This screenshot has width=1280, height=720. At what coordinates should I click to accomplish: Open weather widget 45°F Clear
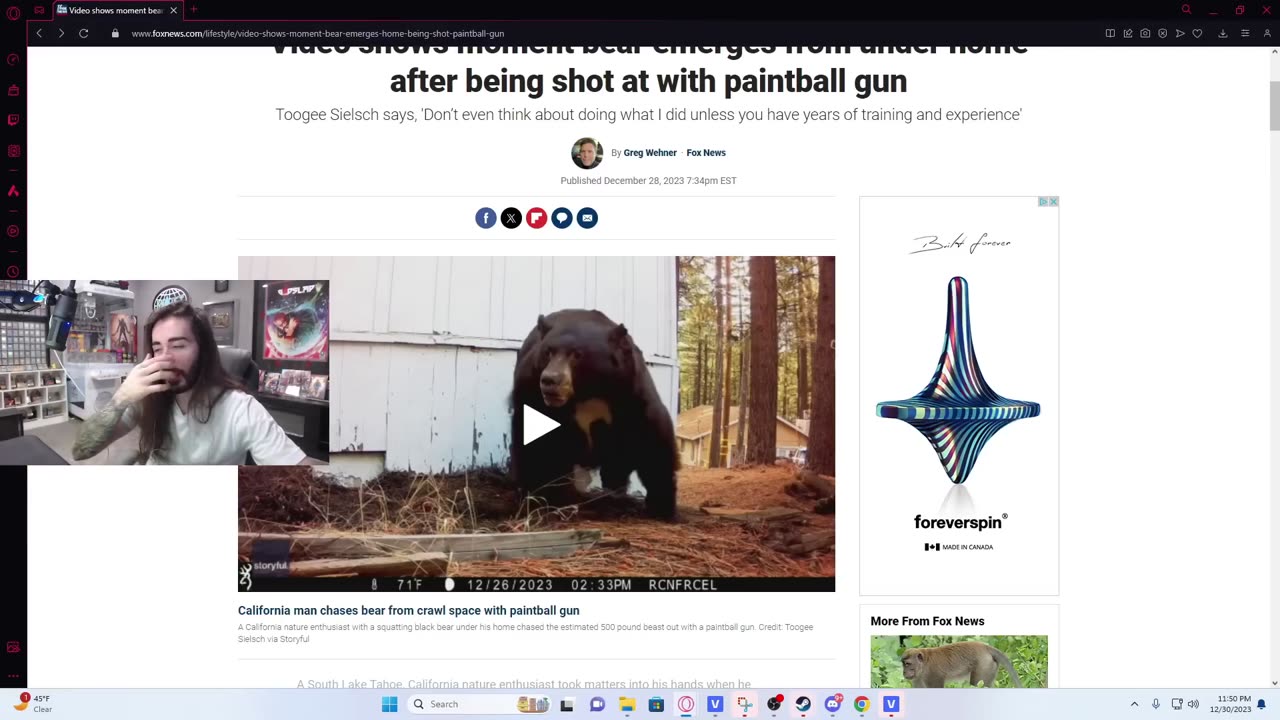tap(32, 704)
